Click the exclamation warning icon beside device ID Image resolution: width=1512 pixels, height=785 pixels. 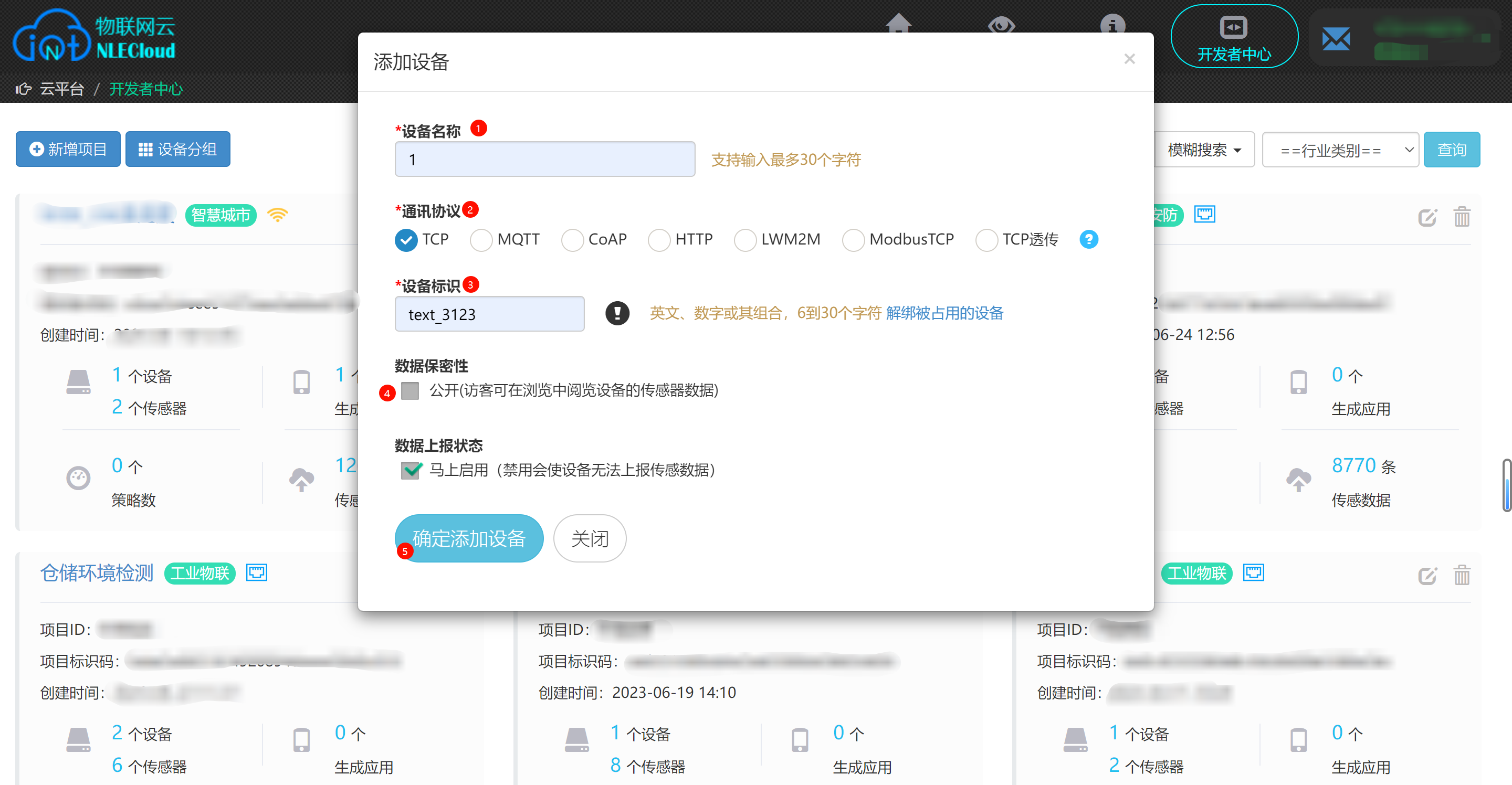(617, 313)
